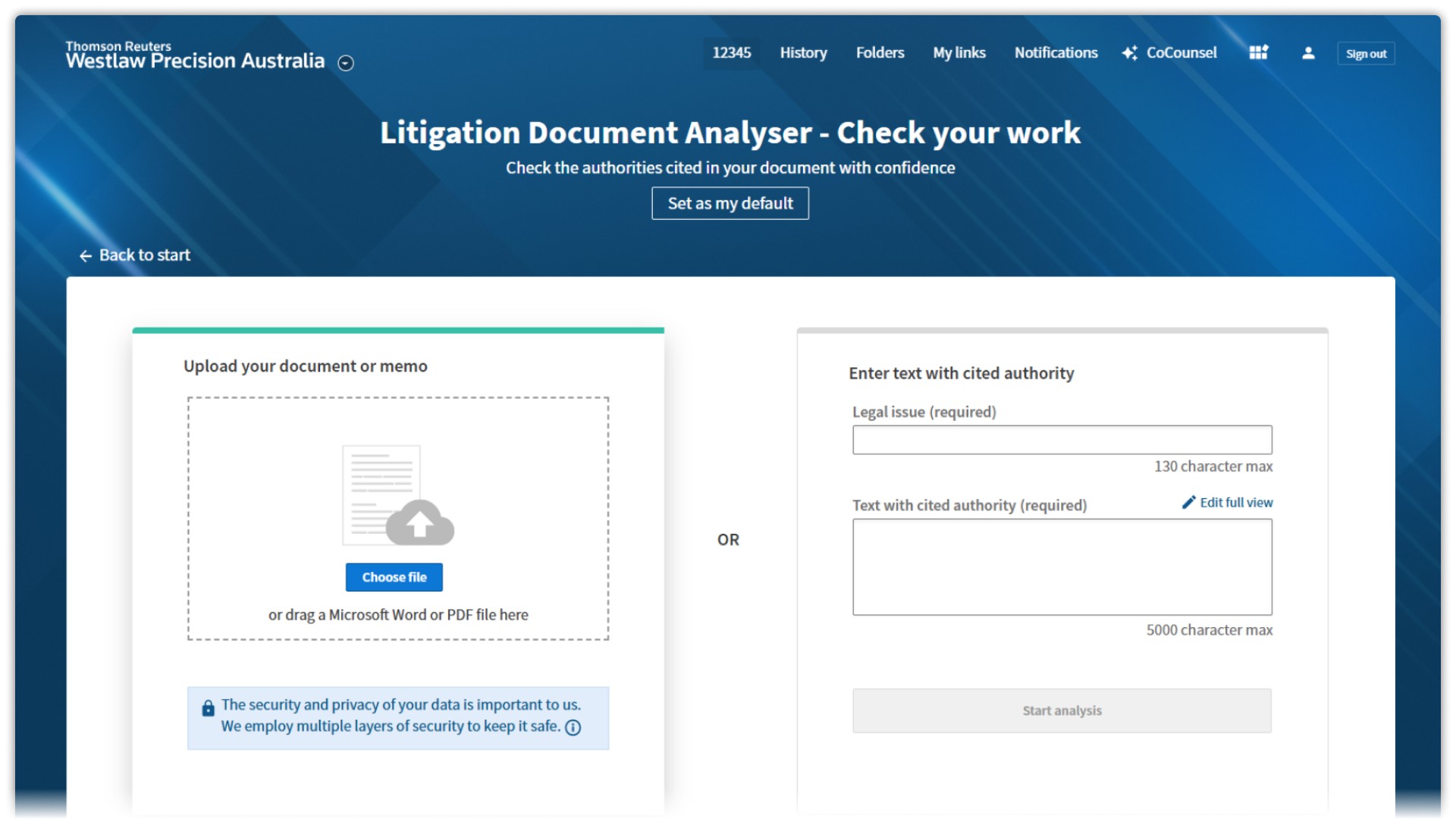Go to My links
This screenshot has height=819, width=1456.
click(x=959, y=53)
